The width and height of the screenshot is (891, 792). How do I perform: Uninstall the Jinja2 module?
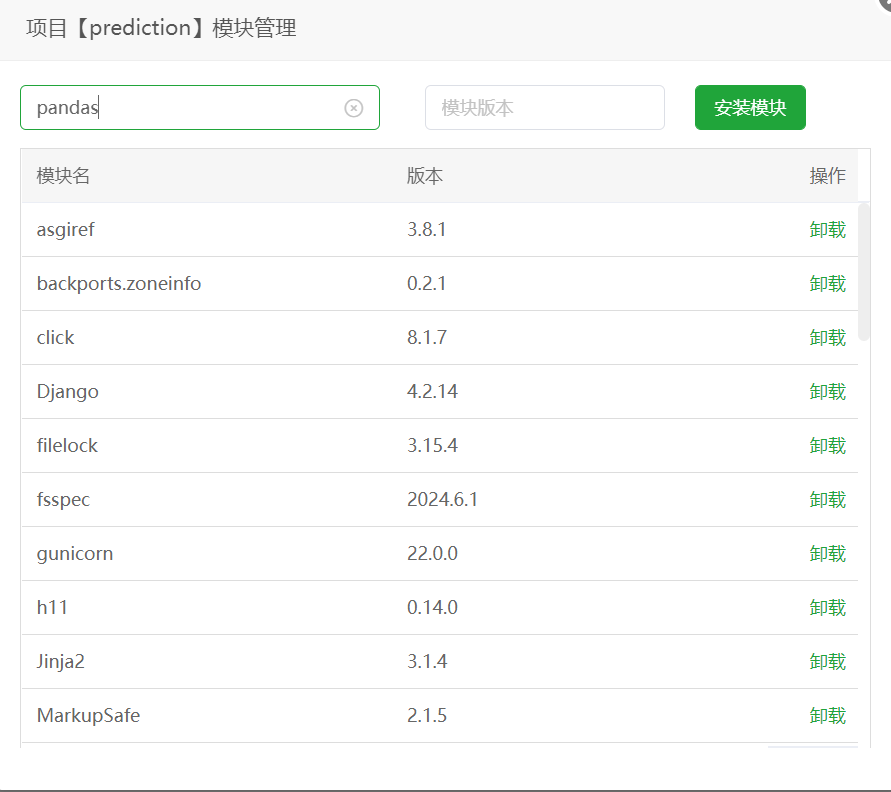click(x=827, y=661)
